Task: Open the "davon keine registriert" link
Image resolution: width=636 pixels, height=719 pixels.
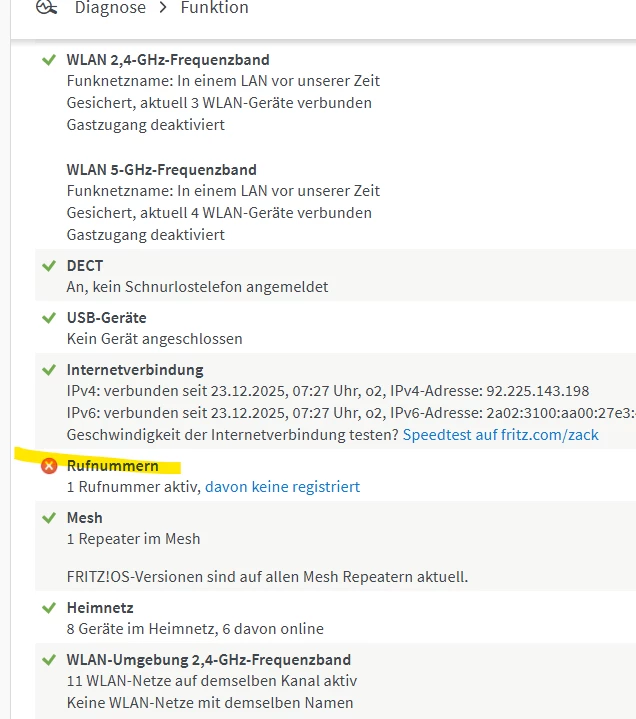Action: 282,487
